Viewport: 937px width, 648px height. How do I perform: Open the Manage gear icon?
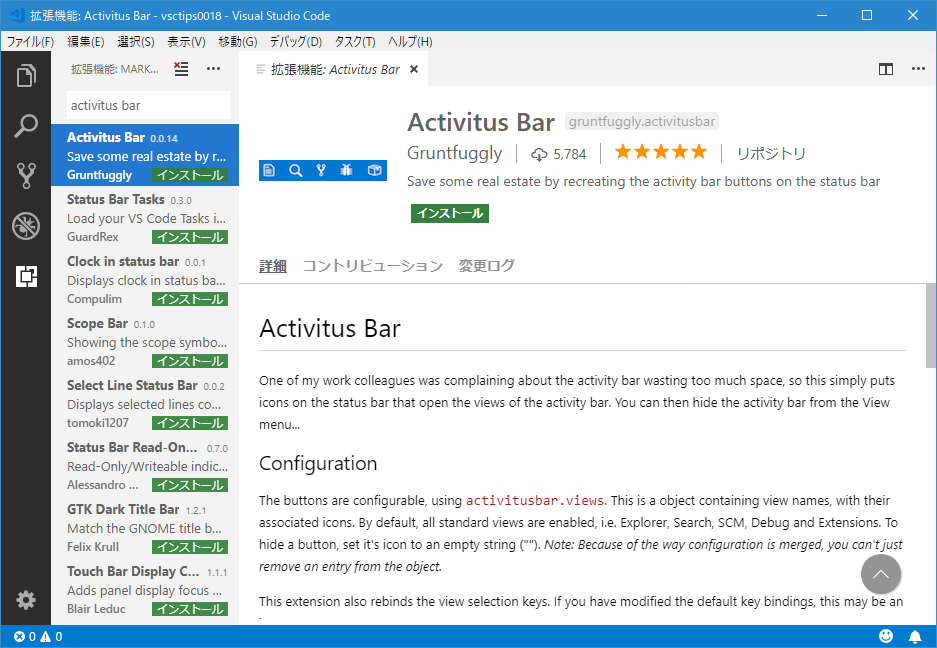[x=26, y=600]
